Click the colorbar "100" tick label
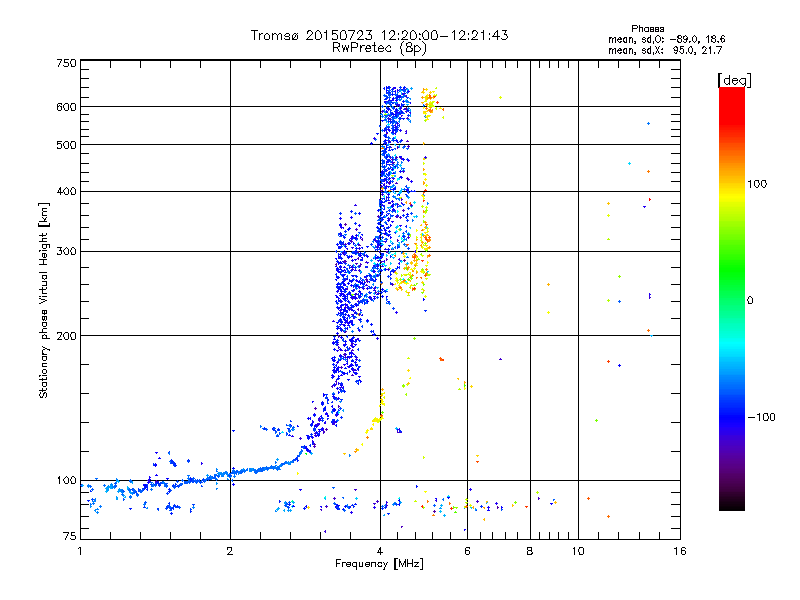Screen dimensions: 800x600 757,184
